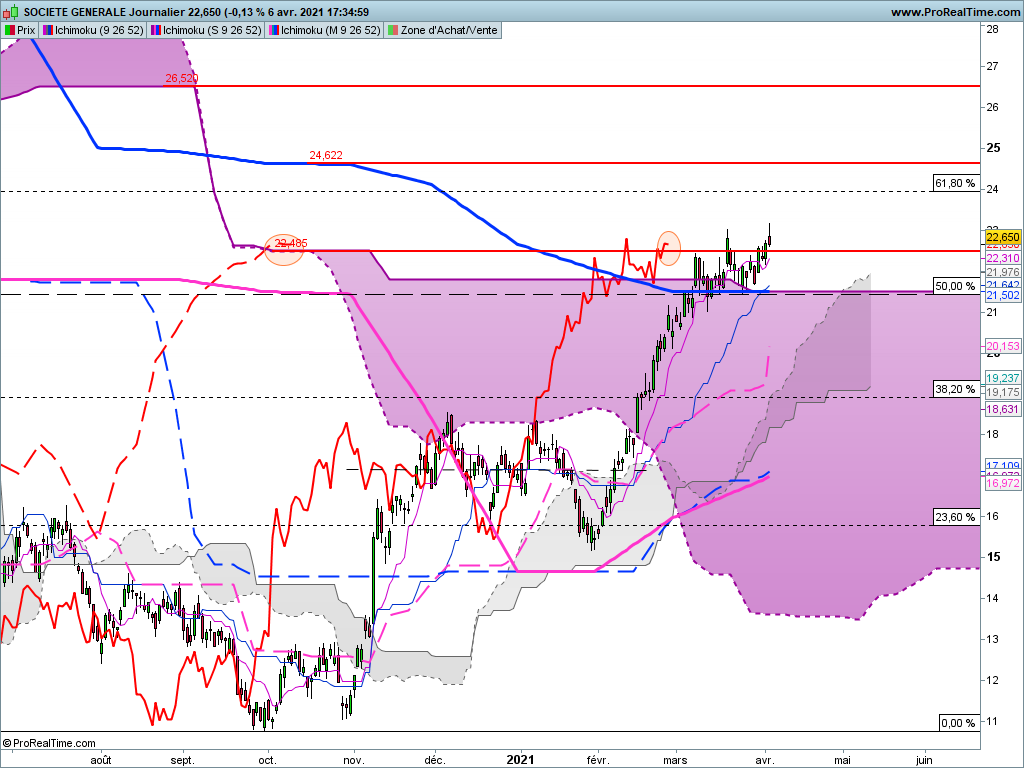Click the 15 tick on the price axis

click(x=993, y=557)
